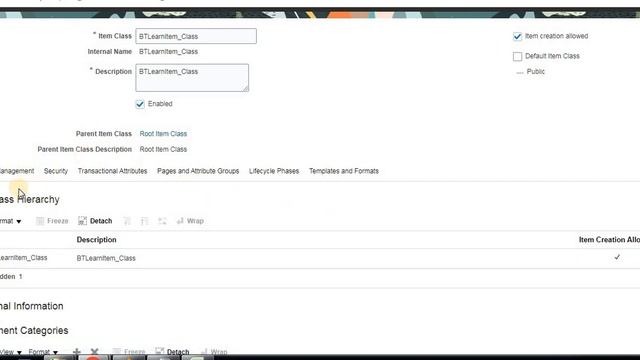640x360 pixels.
Task: Open the Root Item Class link
Action: [163, 134]
